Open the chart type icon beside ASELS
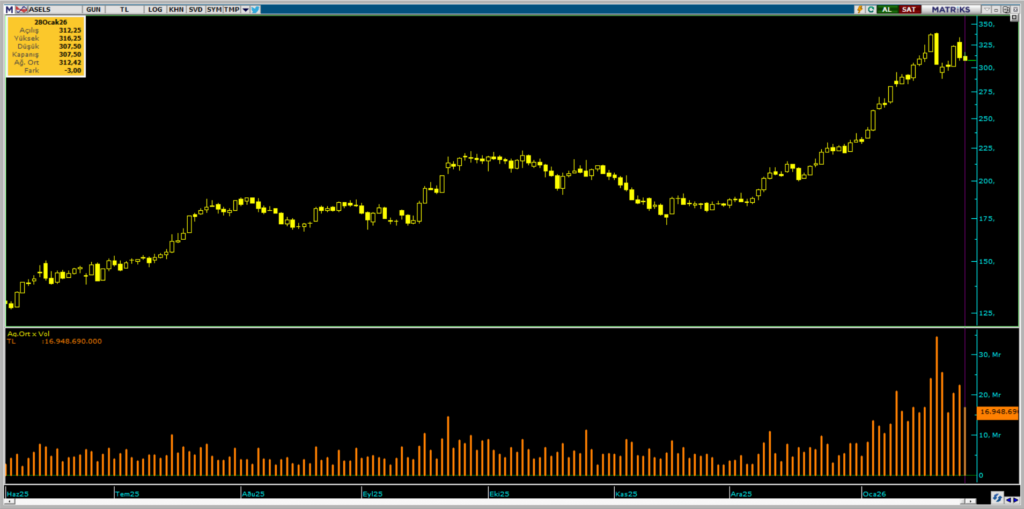This screenshot has width=1024, height=509. [21, 9]
